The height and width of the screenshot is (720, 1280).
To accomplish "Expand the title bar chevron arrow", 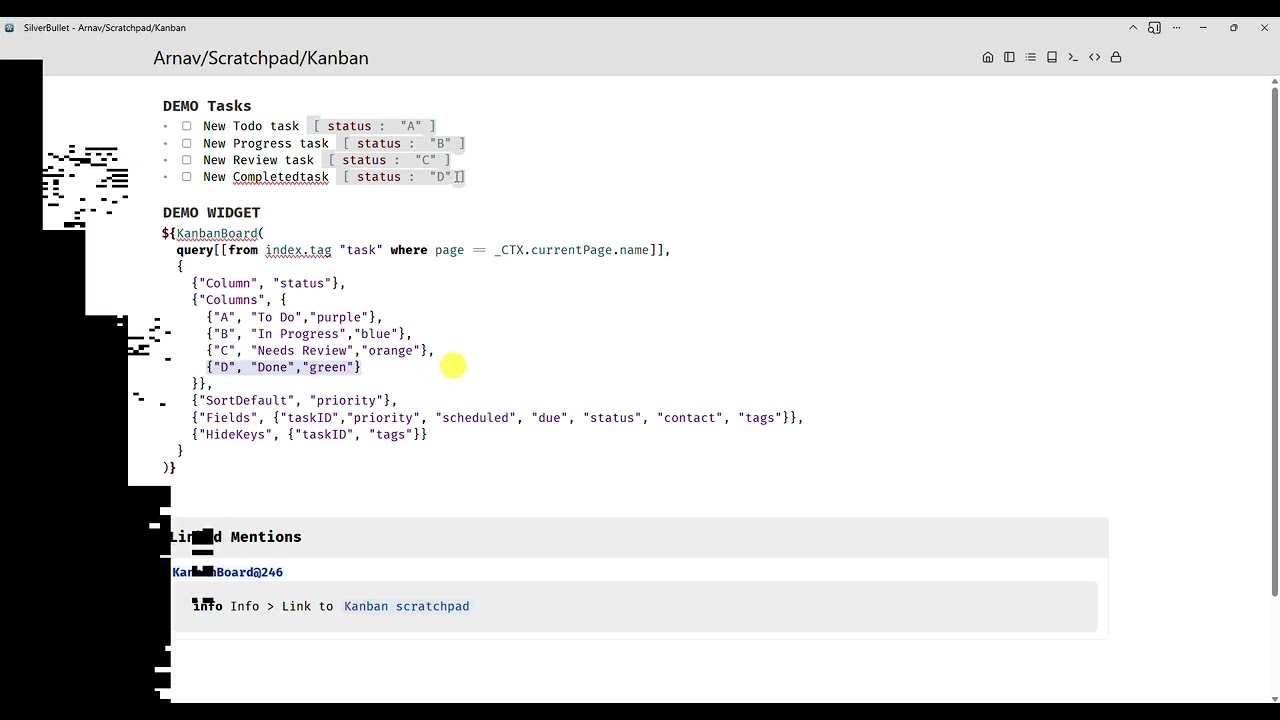I will (x=1133, y=28).
